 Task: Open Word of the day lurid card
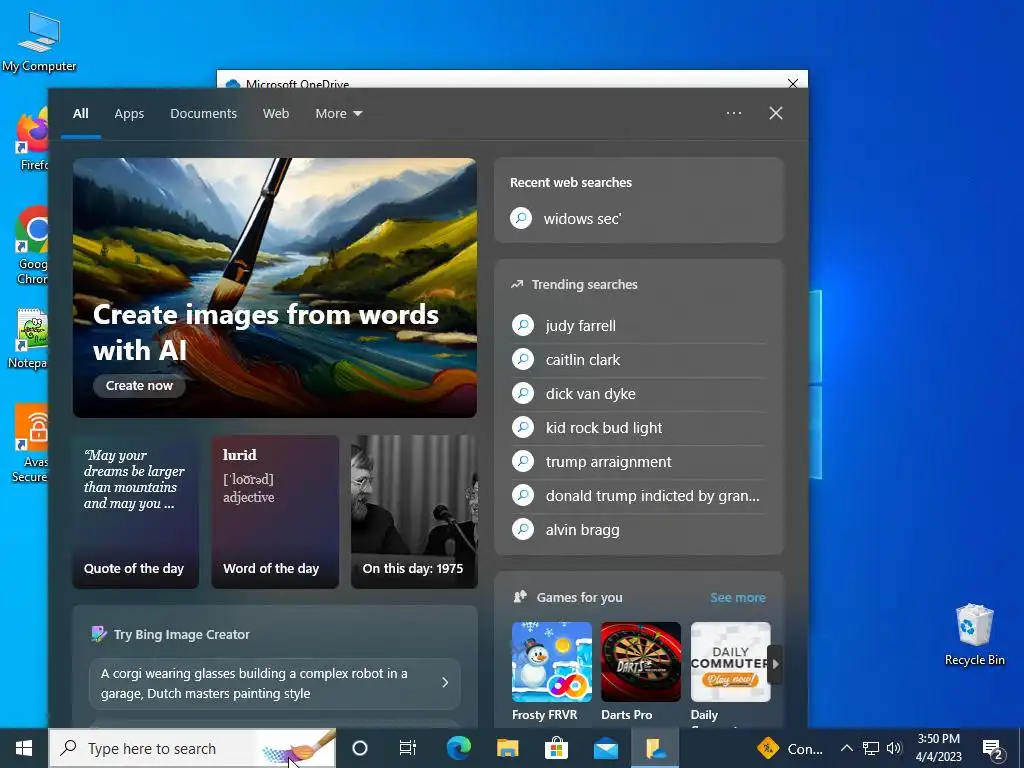[x=275, y=512]
